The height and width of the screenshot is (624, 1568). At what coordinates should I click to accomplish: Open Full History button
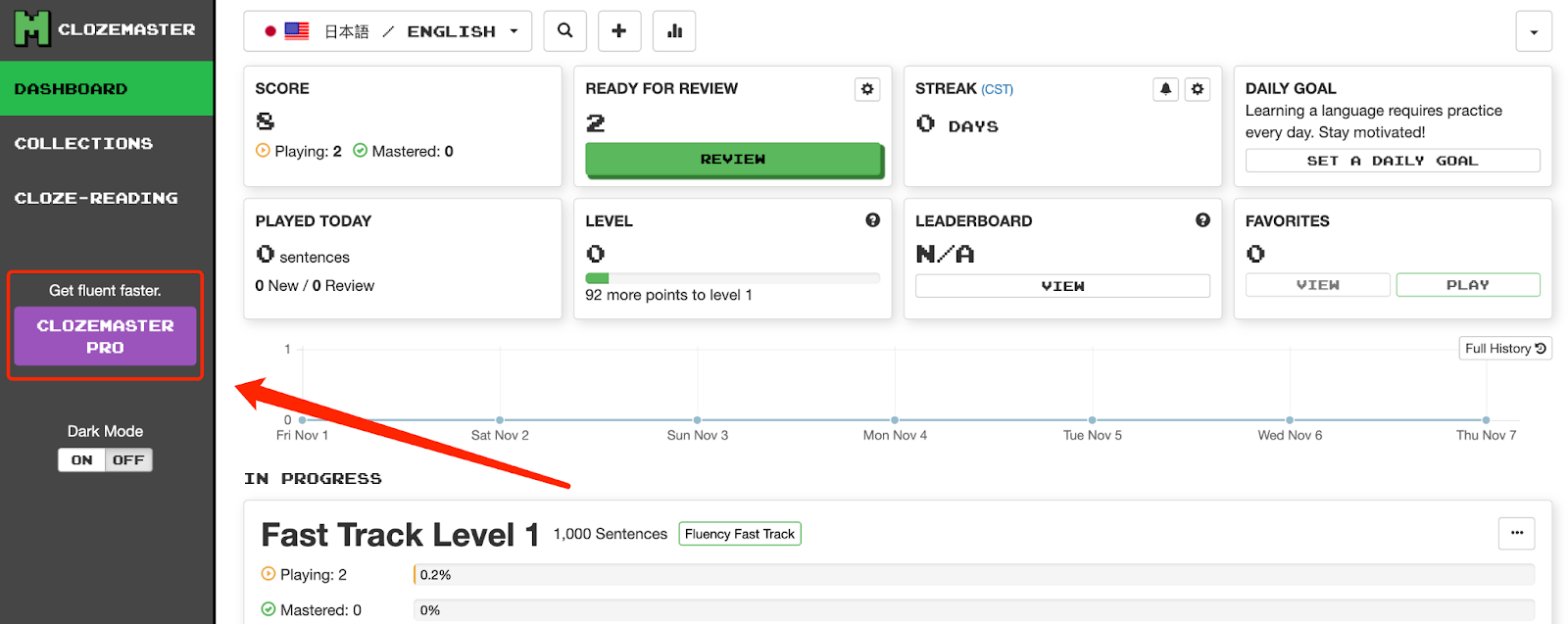pos(1505,349)
